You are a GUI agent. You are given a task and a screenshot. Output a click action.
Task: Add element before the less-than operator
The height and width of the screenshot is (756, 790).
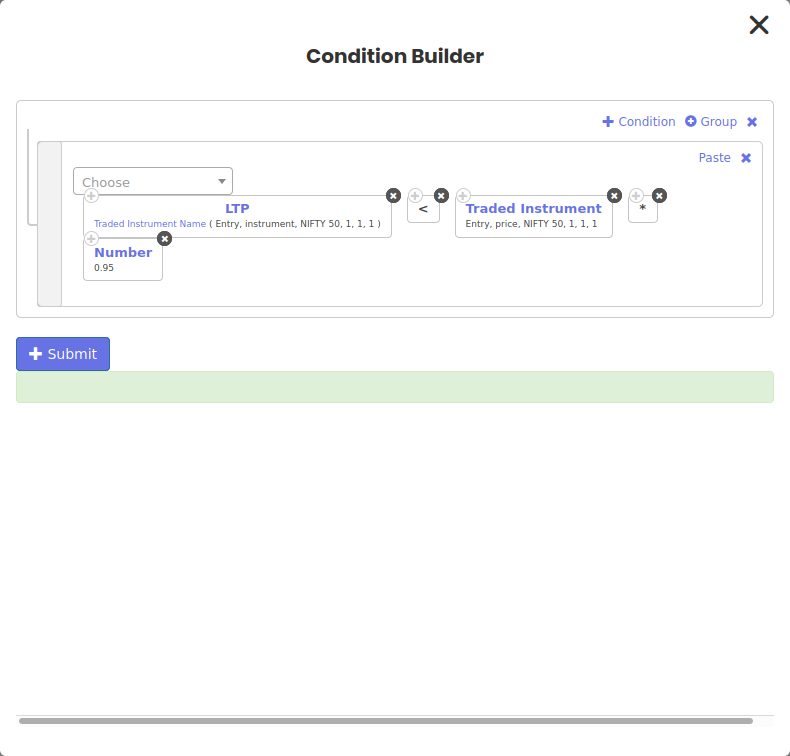(x=415, y=195)
